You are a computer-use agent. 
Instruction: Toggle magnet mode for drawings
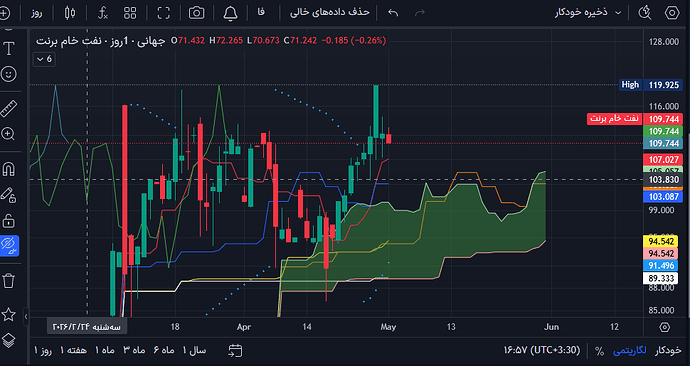pos(9,169)
